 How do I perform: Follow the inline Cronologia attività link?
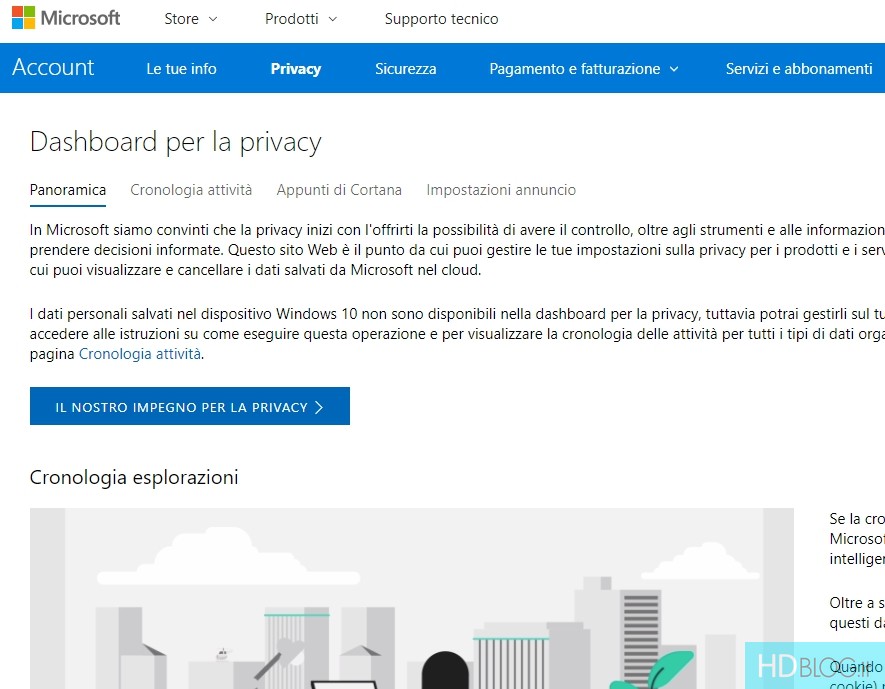pos(140,354)
